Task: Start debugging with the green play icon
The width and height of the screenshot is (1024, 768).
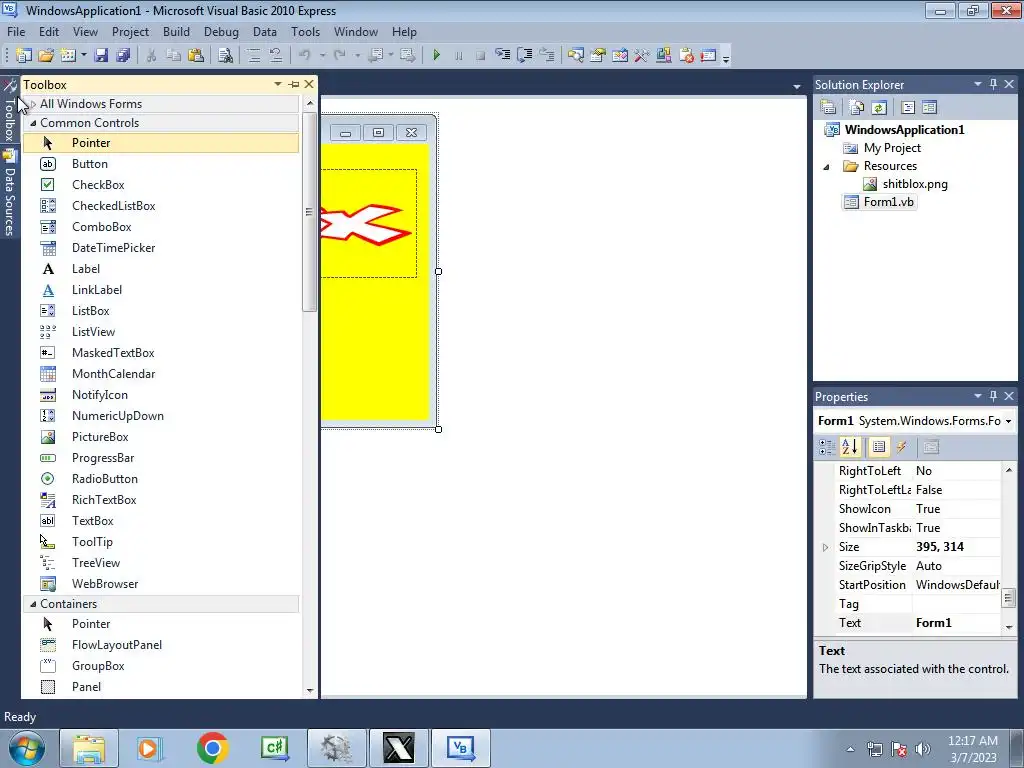Action: coord(437,56)
